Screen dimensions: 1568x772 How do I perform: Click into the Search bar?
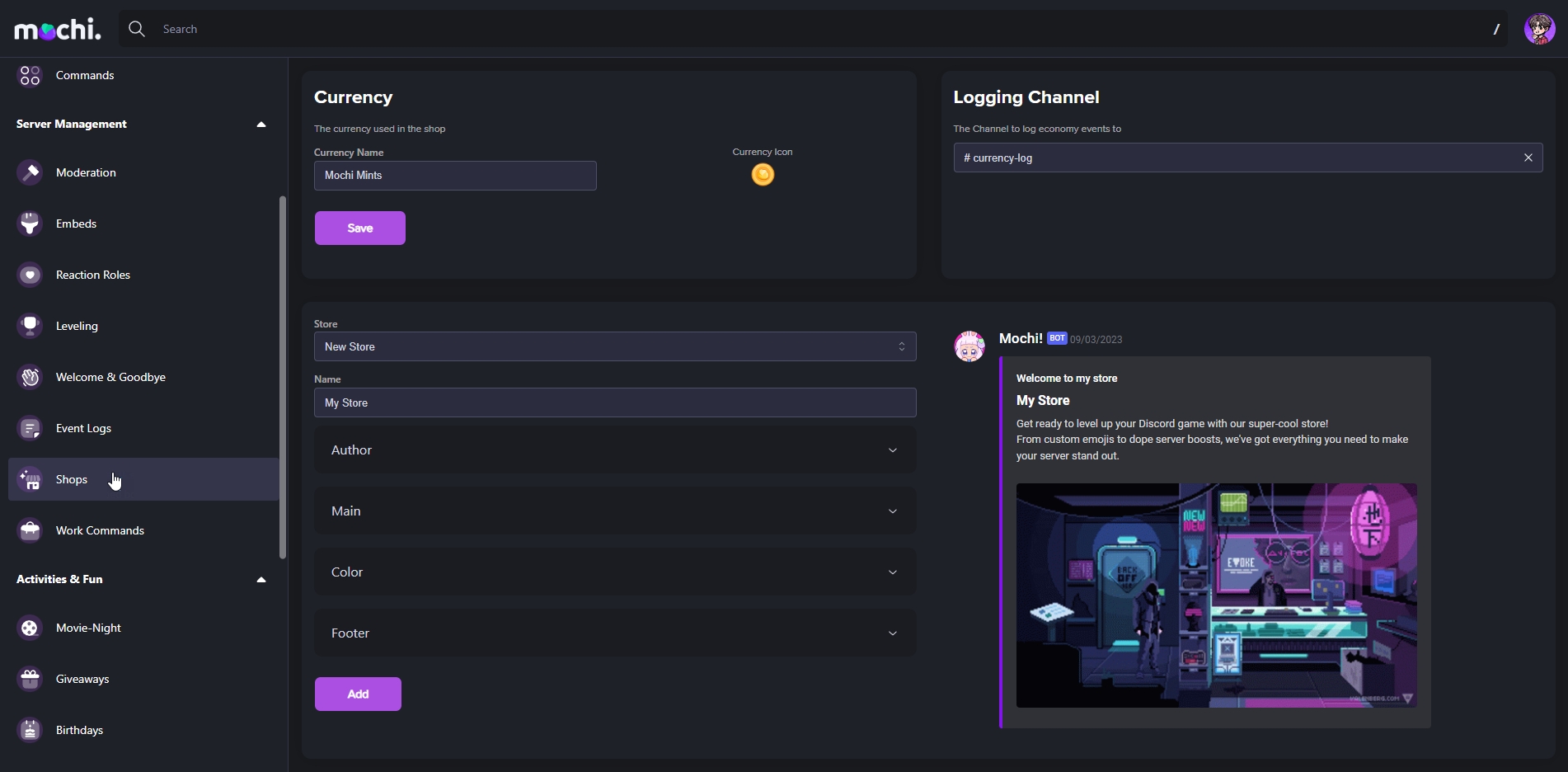click(x=813, y=29)
